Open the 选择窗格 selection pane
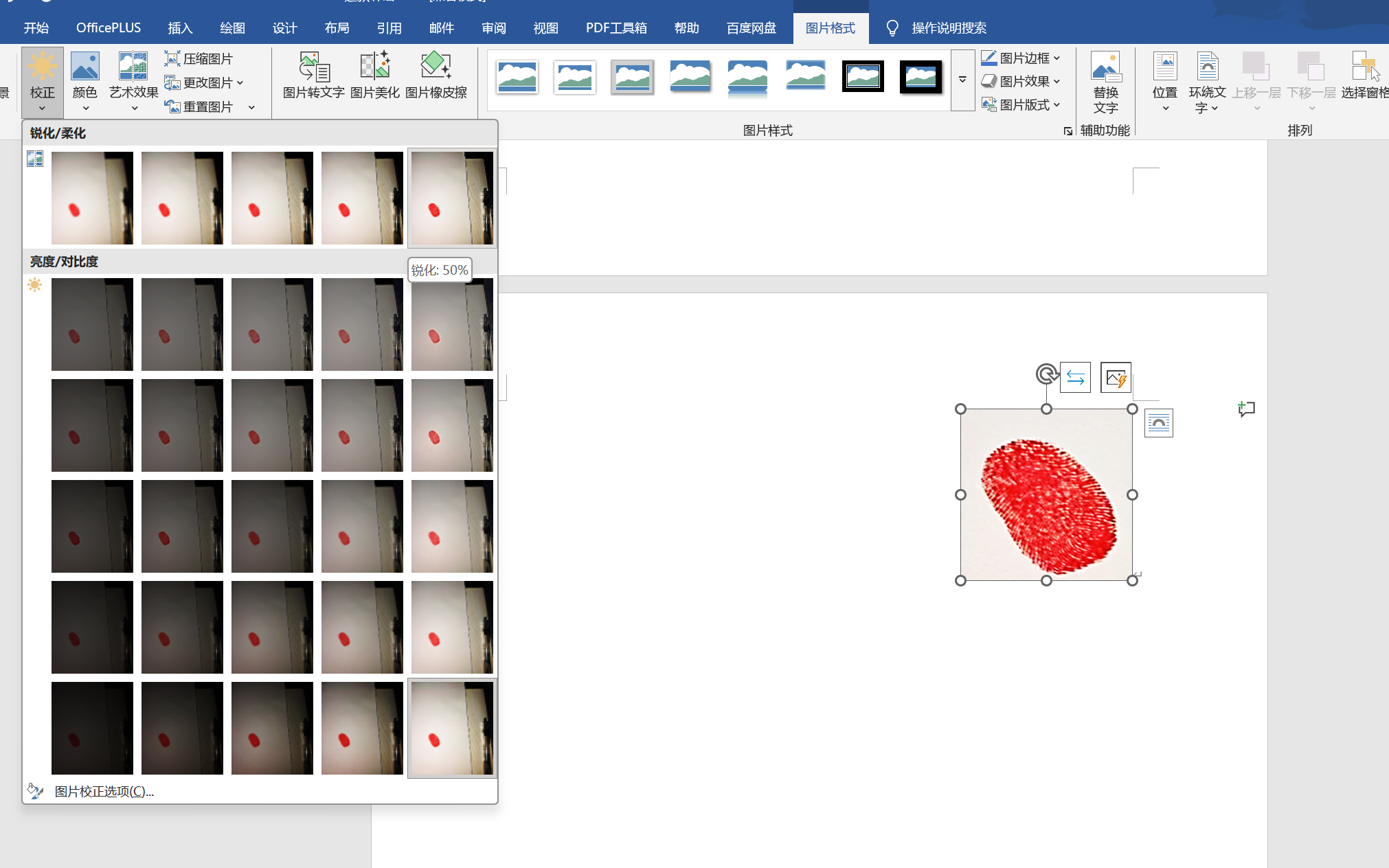The image size is (1389, 868). 1364,74
